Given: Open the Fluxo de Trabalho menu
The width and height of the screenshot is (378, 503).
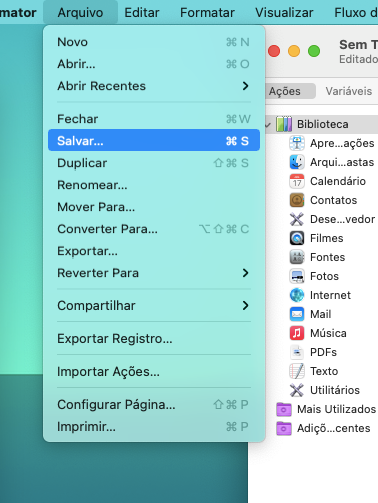Looking at the screenshot, I should pos(355,12).
